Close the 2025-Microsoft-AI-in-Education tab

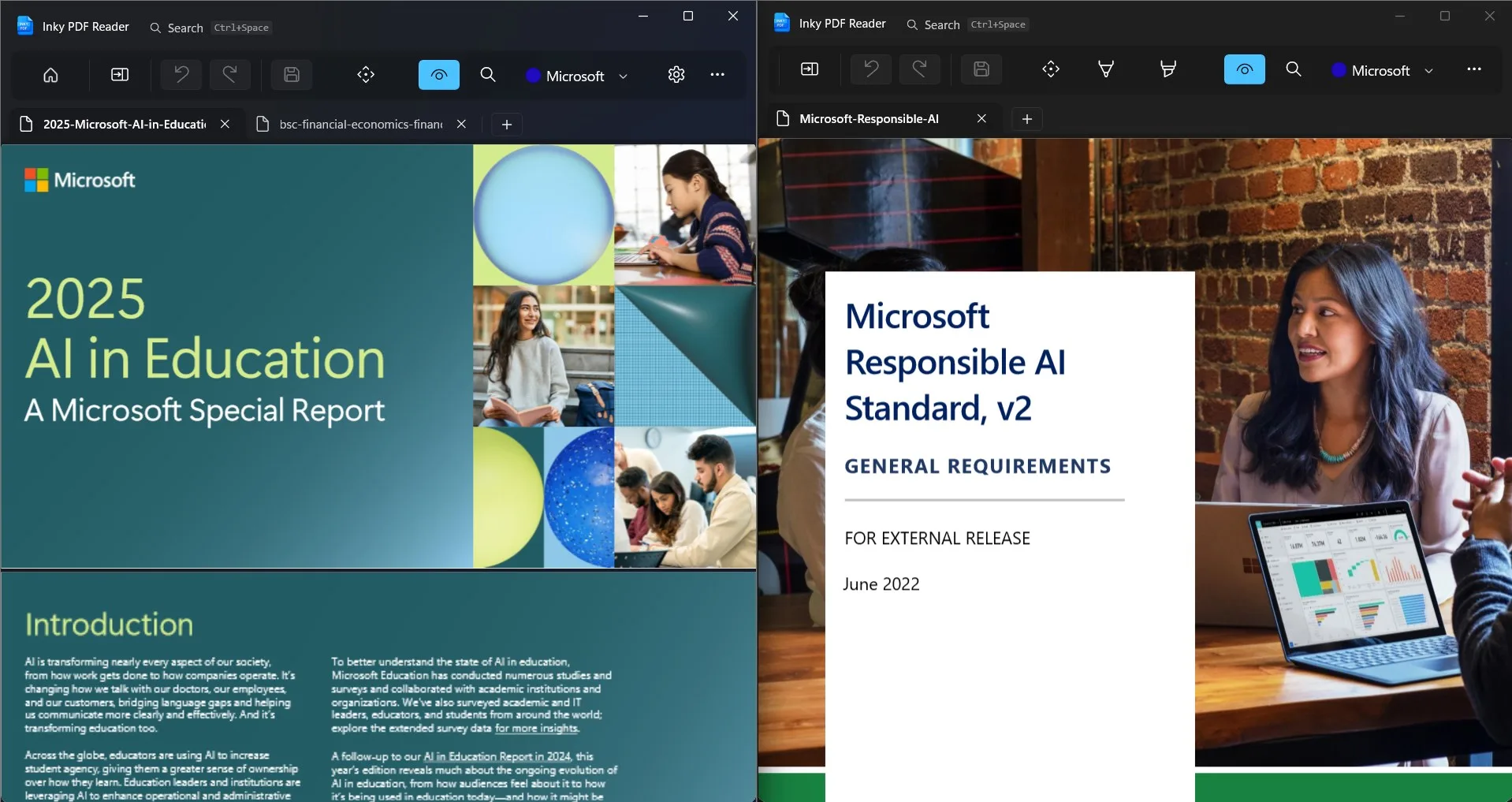(x=225, y=124)
